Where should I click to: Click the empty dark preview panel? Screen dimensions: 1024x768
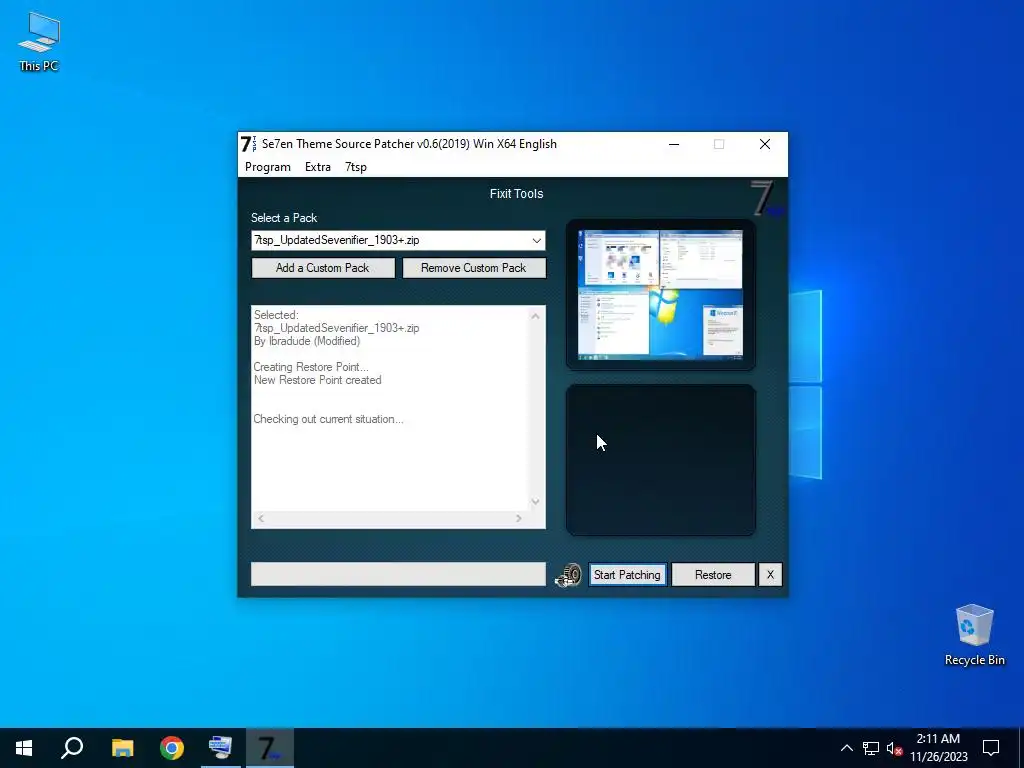(x=660, y=460)
